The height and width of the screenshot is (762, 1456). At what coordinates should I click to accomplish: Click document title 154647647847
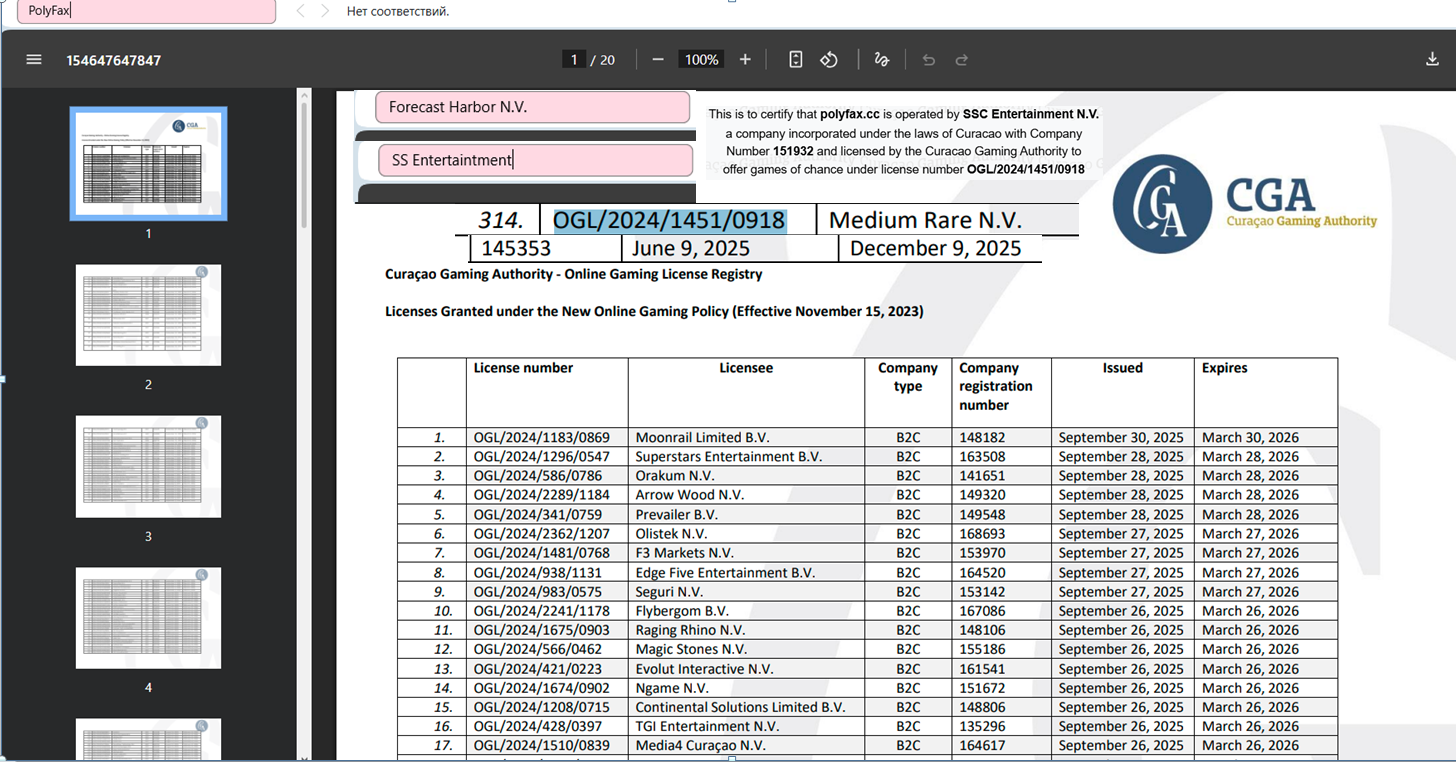[114, 60]
